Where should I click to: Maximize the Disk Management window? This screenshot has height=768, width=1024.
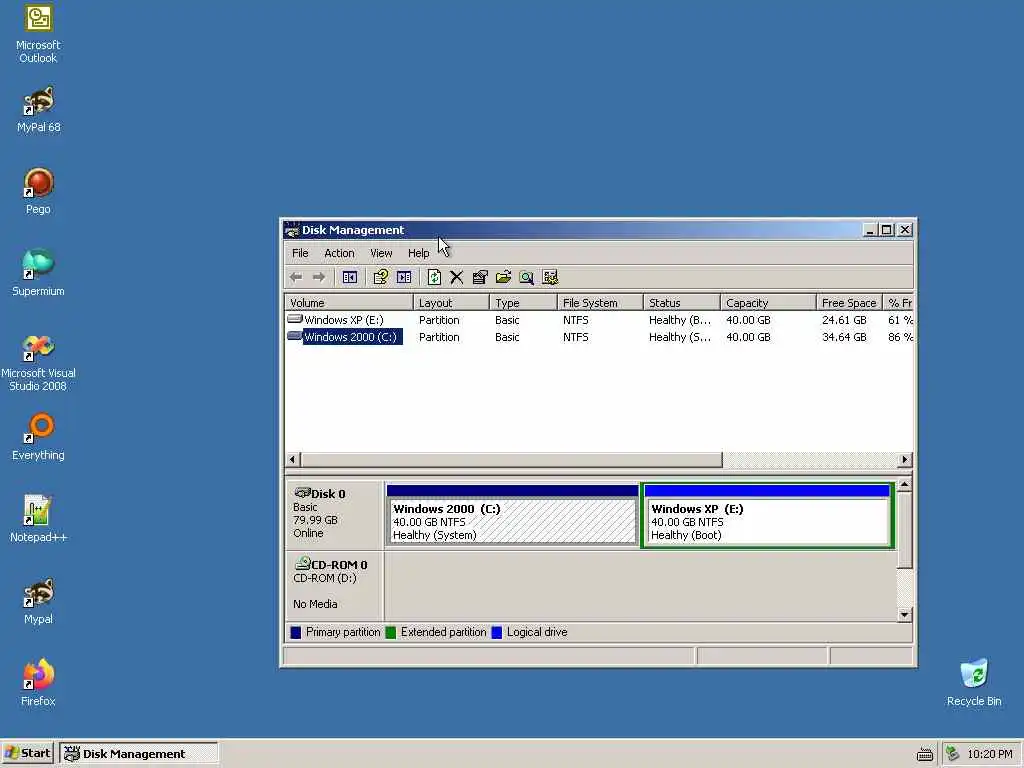(886, 230)
